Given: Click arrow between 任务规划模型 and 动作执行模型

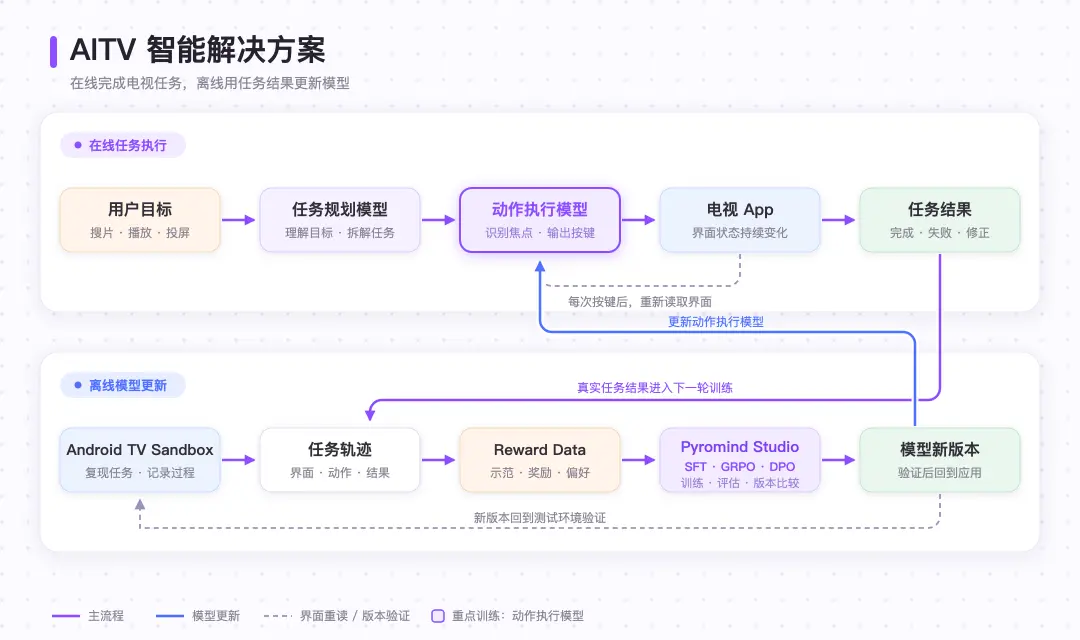Looking at the screenshot, I should point(439,220).
